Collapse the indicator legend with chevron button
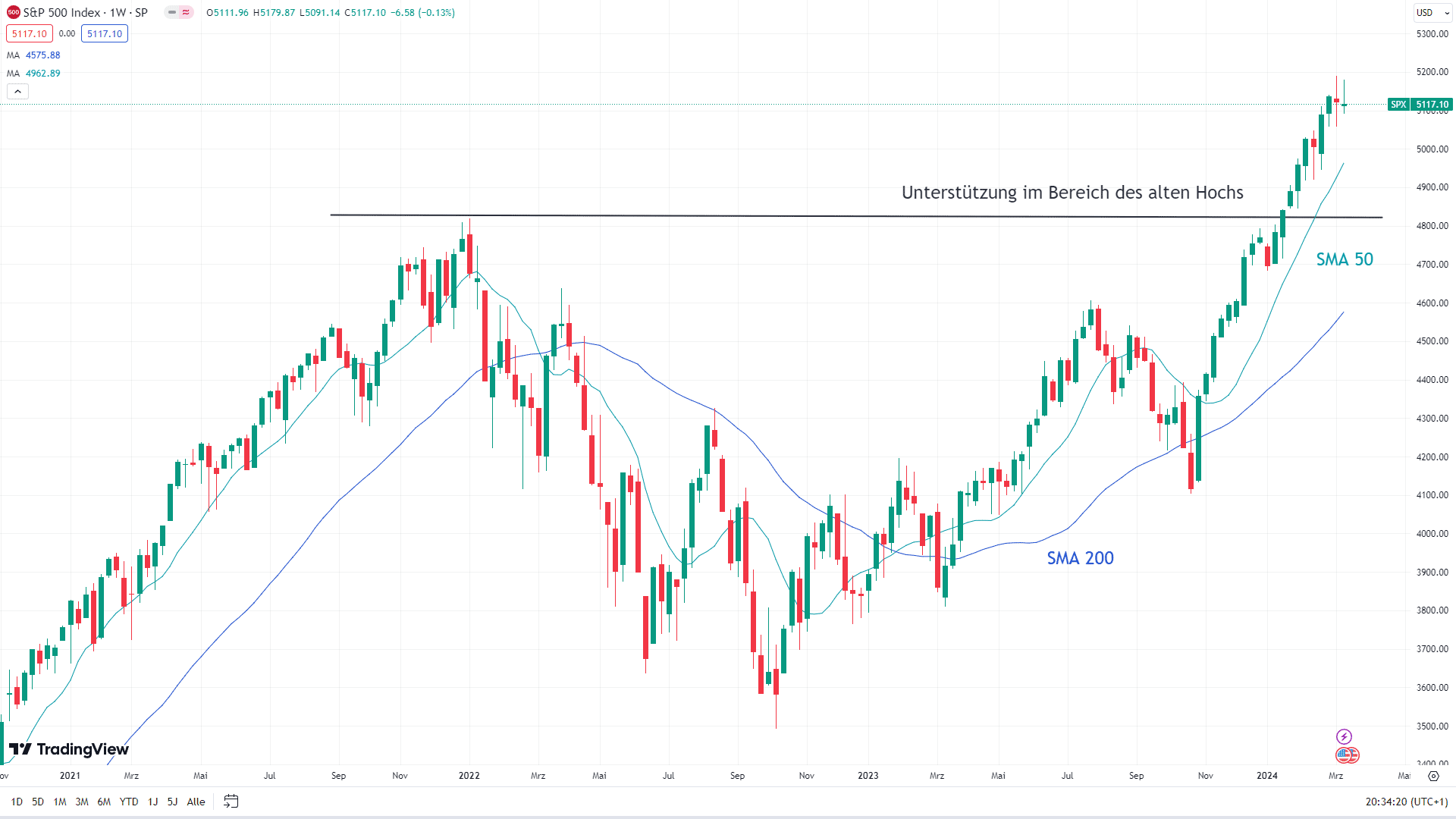Image resolution: width=1456 pixels, height=819 pixels. point(18,92)
